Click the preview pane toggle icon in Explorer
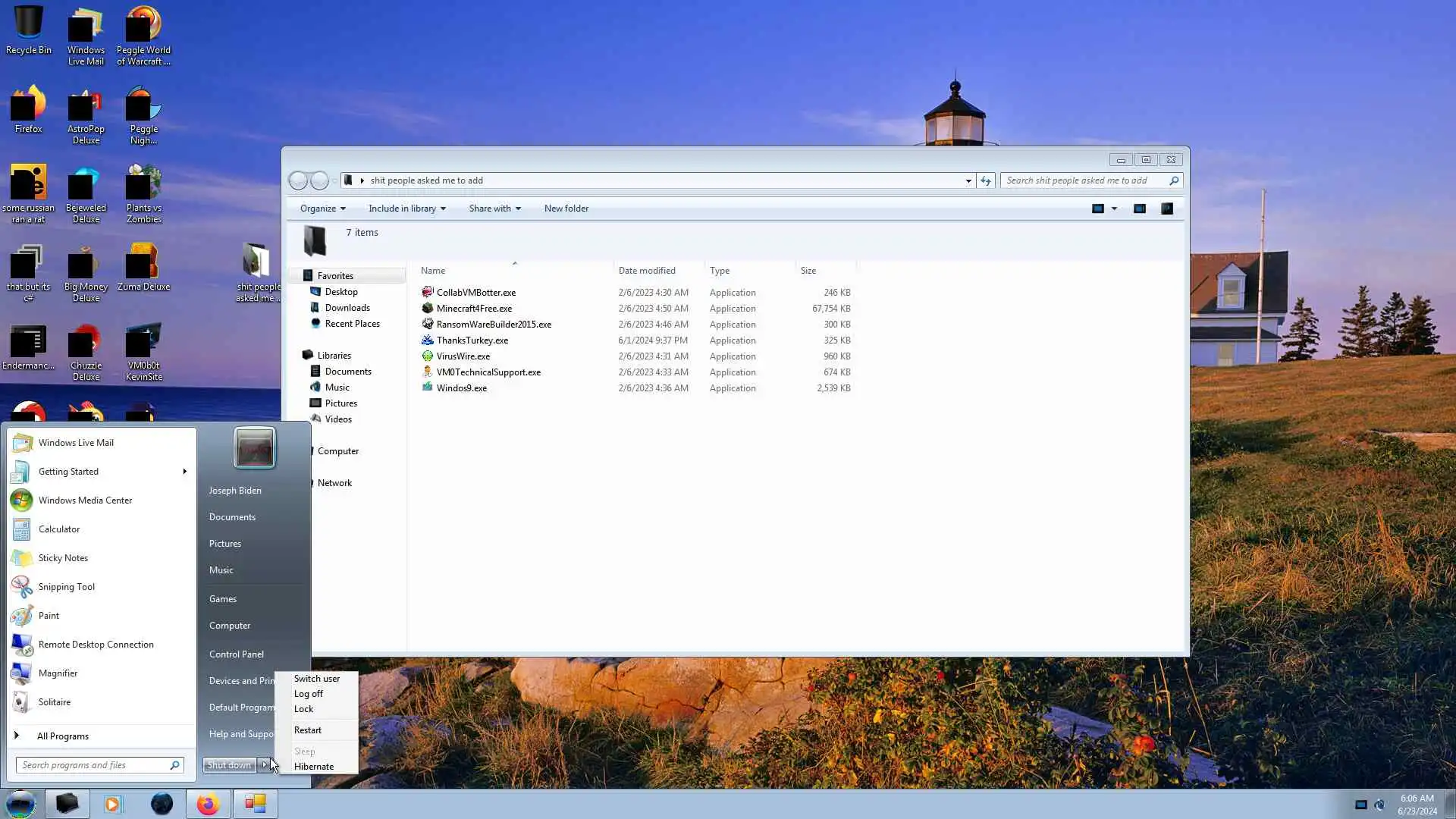Viewport: 1456px width, 819px height. [1139, 209]
